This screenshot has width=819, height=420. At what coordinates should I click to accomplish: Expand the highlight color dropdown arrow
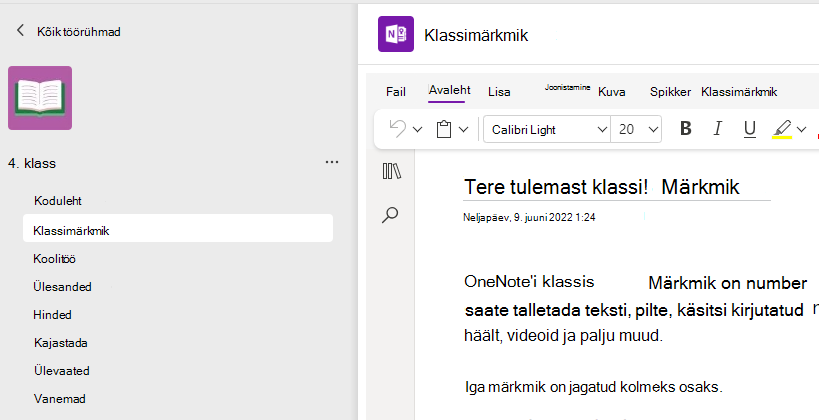click(801, 129)
